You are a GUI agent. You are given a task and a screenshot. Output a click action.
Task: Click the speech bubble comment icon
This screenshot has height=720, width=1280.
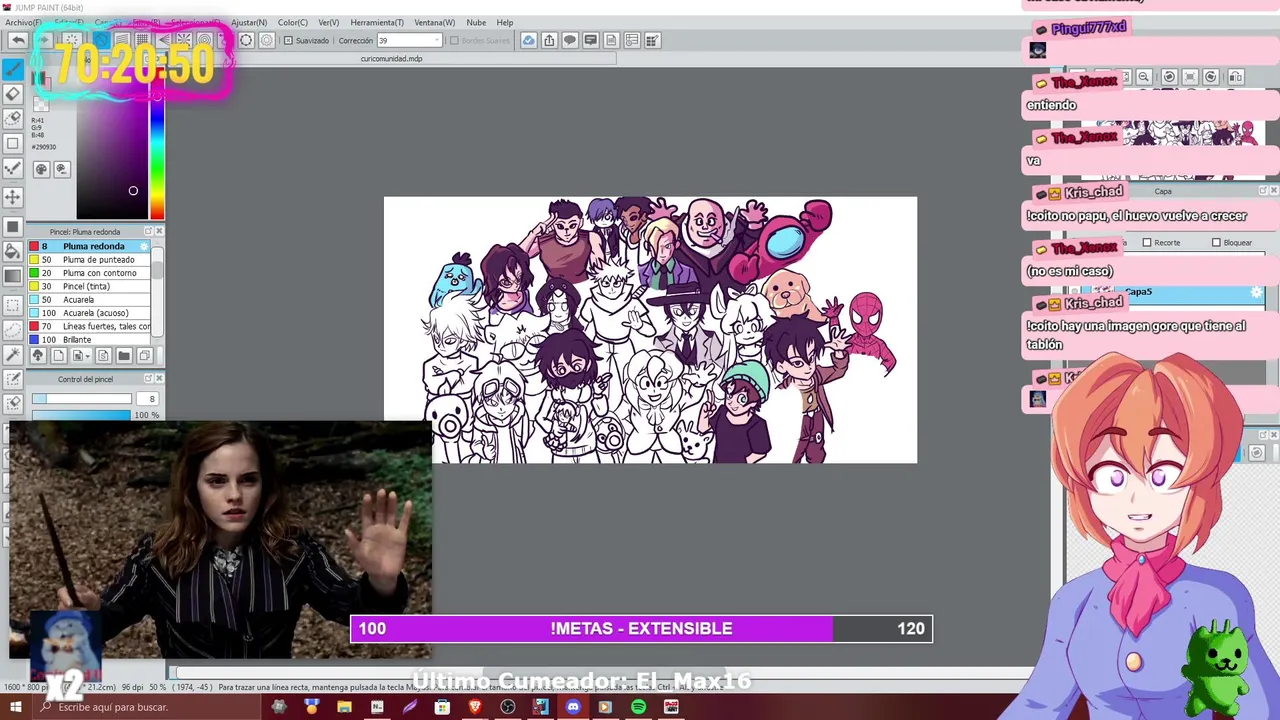click(570, 40)
